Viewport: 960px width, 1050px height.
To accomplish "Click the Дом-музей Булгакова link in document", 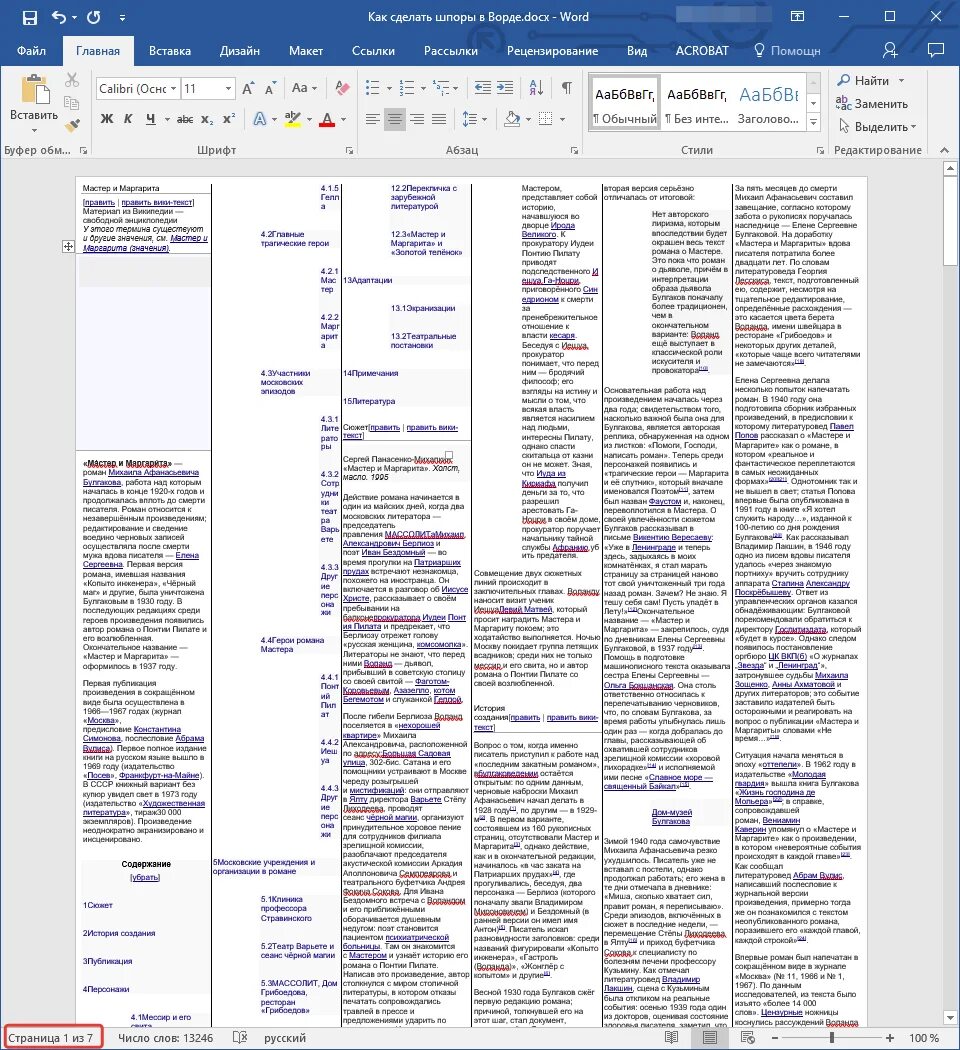I will [x=670, y=816].
